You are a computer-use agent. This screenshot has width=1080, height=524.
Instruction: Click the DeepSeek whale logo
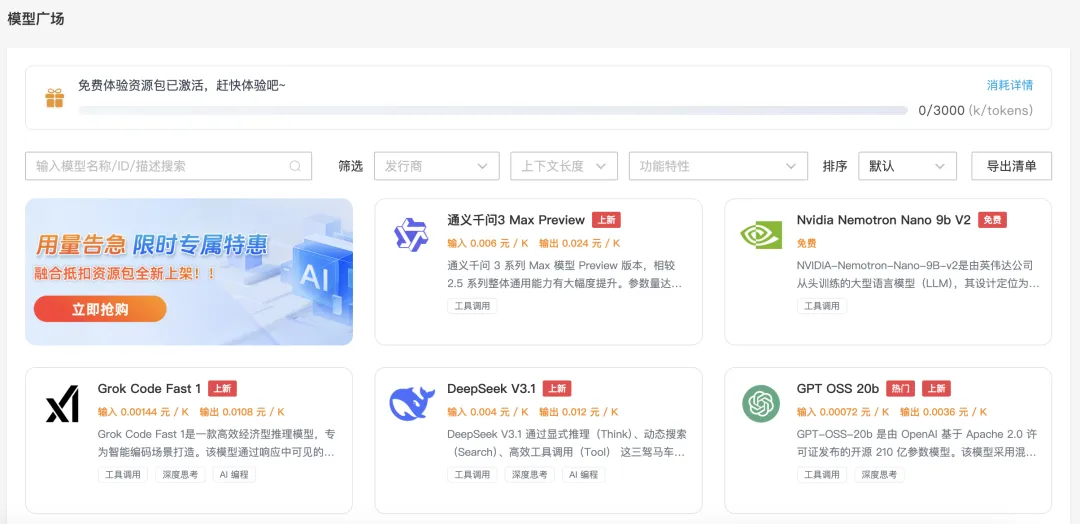[x=411, y=403]
